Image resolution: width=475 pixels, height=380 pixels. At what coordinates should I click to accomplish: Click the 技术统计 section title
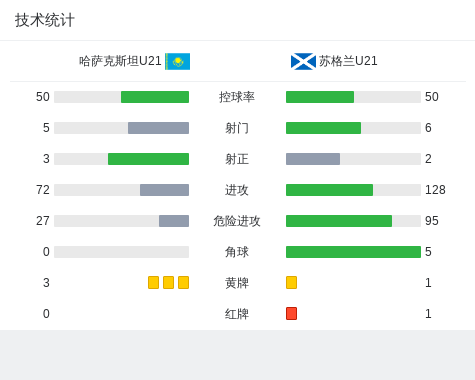(x=45, y=20)
